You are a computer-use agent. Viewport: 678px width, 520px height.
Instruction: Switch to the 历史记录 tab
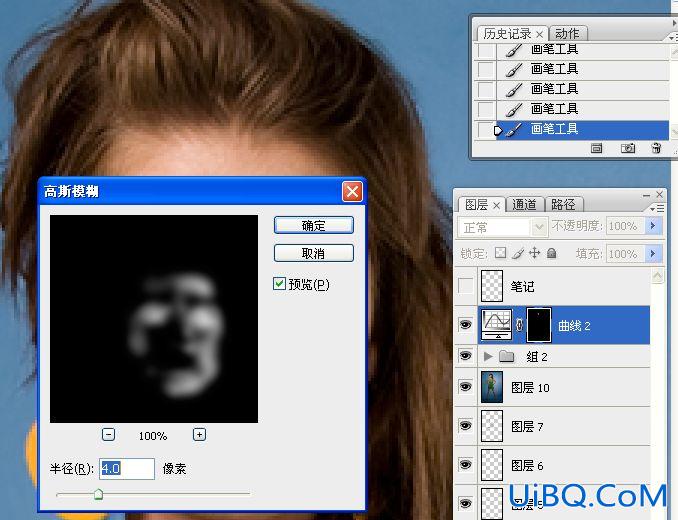(507, 34)
